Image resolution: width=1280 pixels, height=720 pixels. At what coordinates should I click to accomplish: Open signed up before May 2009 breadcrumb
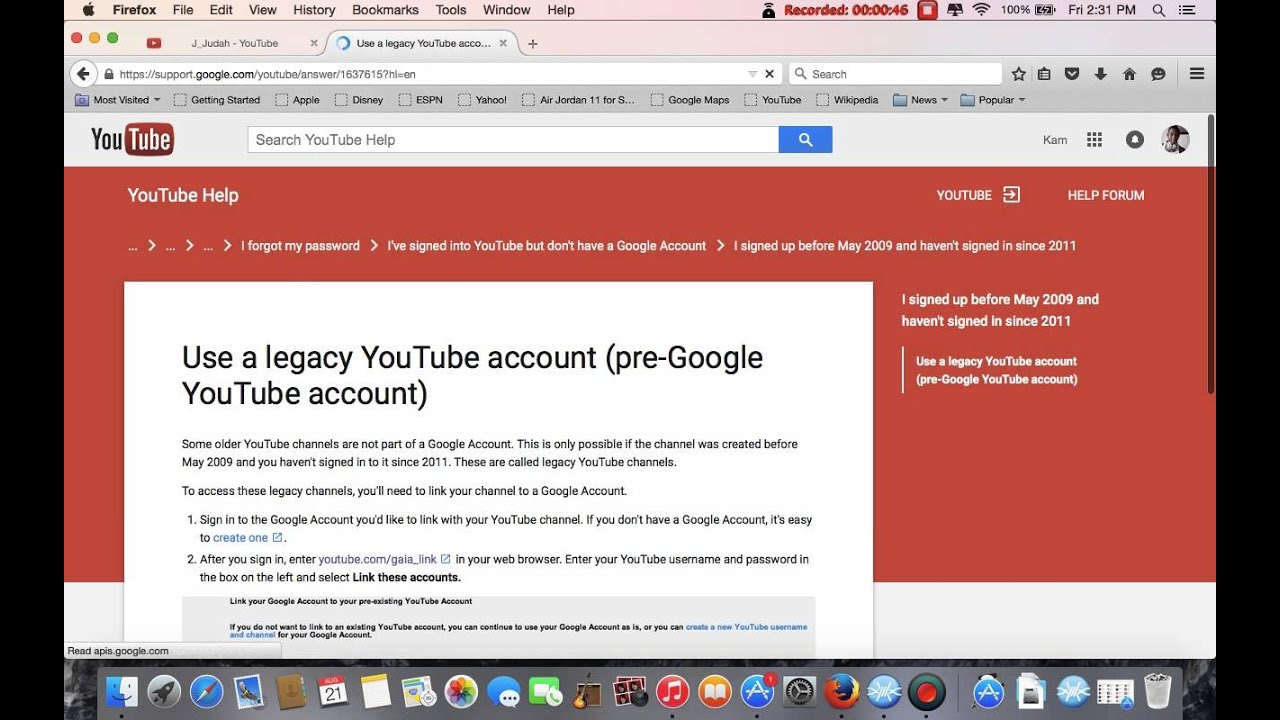(x=905, y=246)
